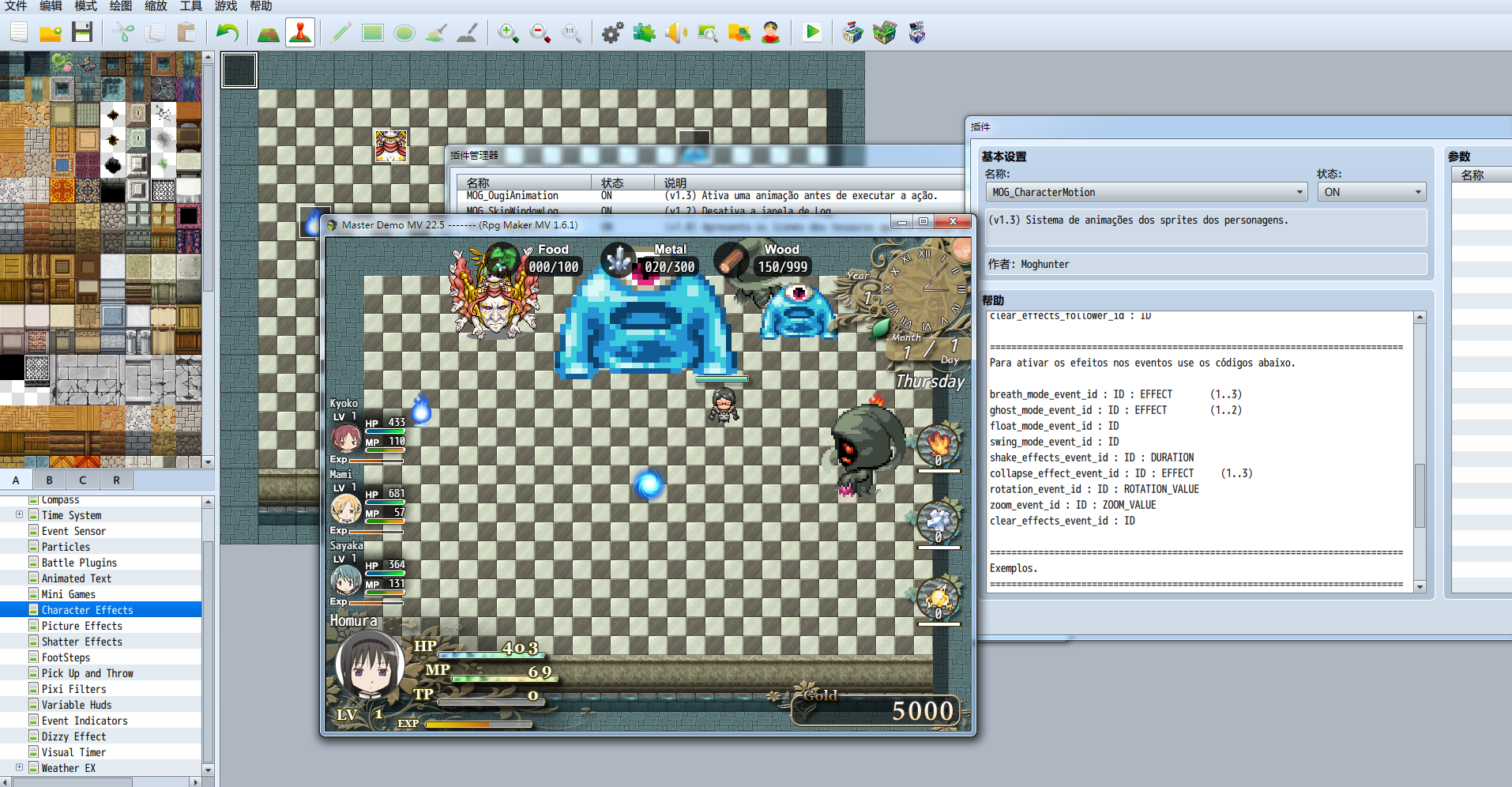Switch to Event editing mode icon
This screenshot has width=1512, height=787.
(300, 32)
